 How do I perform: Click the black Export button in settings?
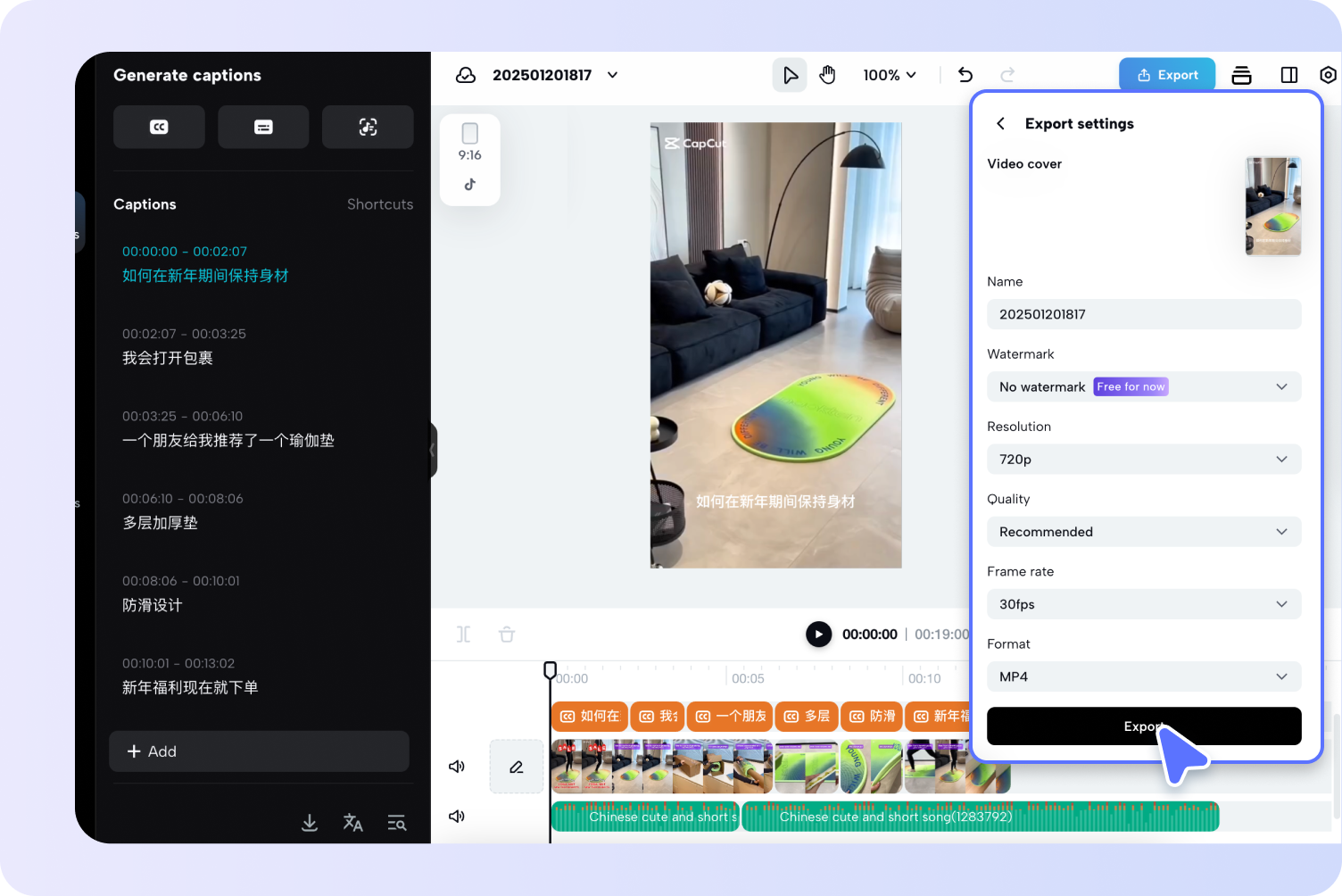1144,726
